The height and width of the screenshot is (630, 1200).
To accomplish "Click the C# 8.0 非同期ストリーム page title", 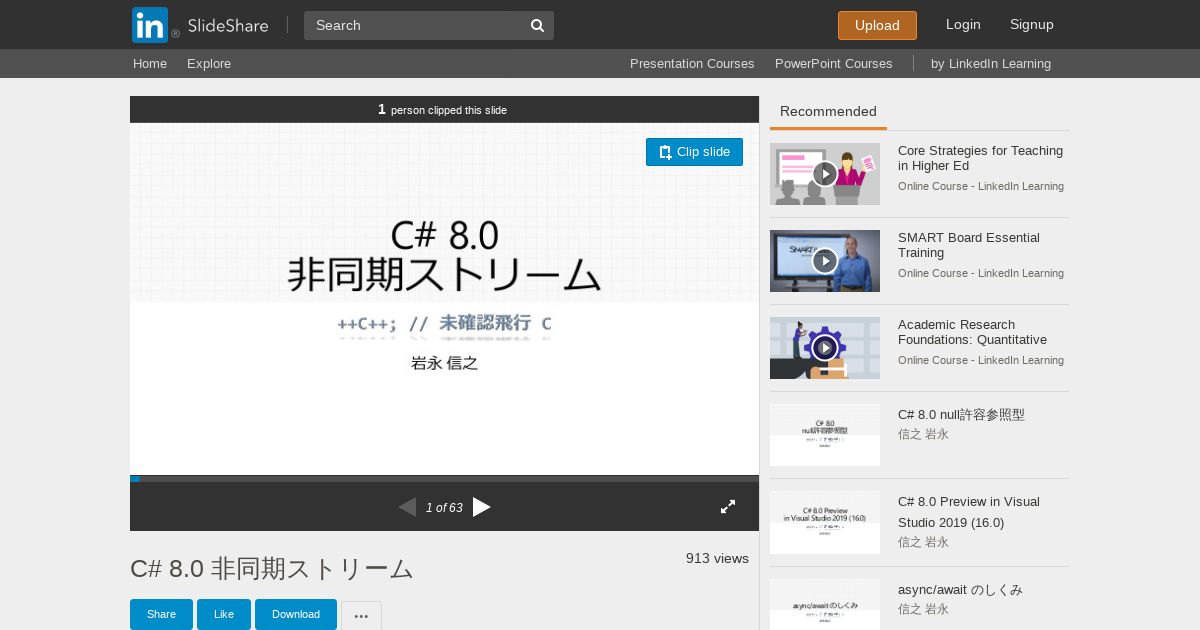I will pos(272,568).
